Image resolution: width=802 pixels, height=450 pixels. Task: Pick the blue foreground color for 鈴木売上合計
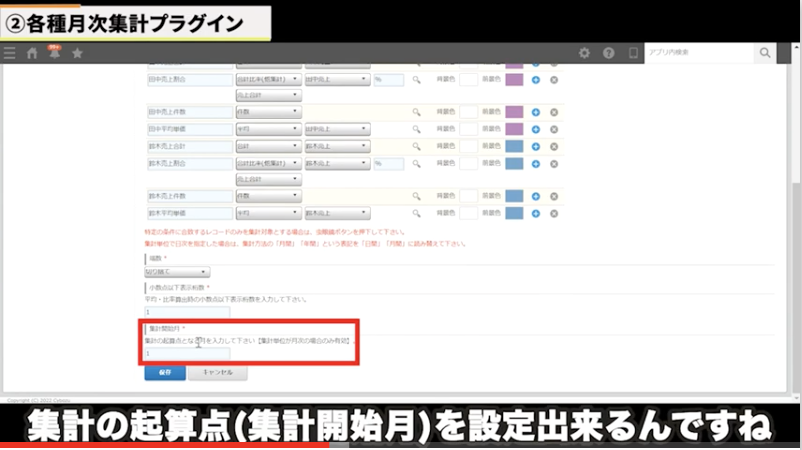514,145
